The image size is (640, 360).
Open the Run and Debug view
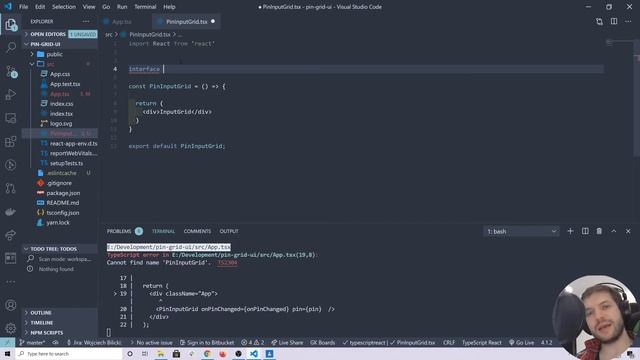11,95
